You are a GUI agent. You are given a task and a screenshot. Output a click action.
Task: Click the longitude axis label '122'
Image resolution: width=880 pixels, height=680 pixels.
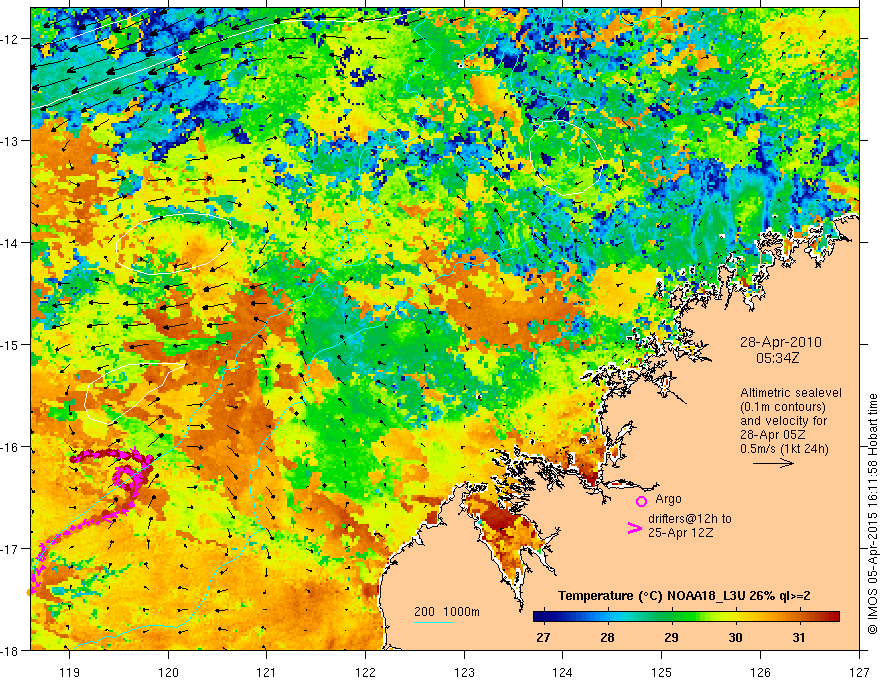pyautogui.click(x=365, y=672)
